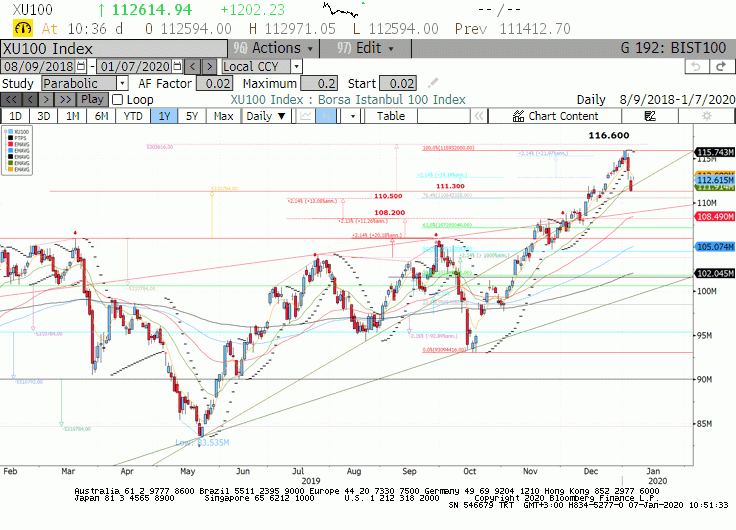Click the Low 83.535M label

click(202, 443)
